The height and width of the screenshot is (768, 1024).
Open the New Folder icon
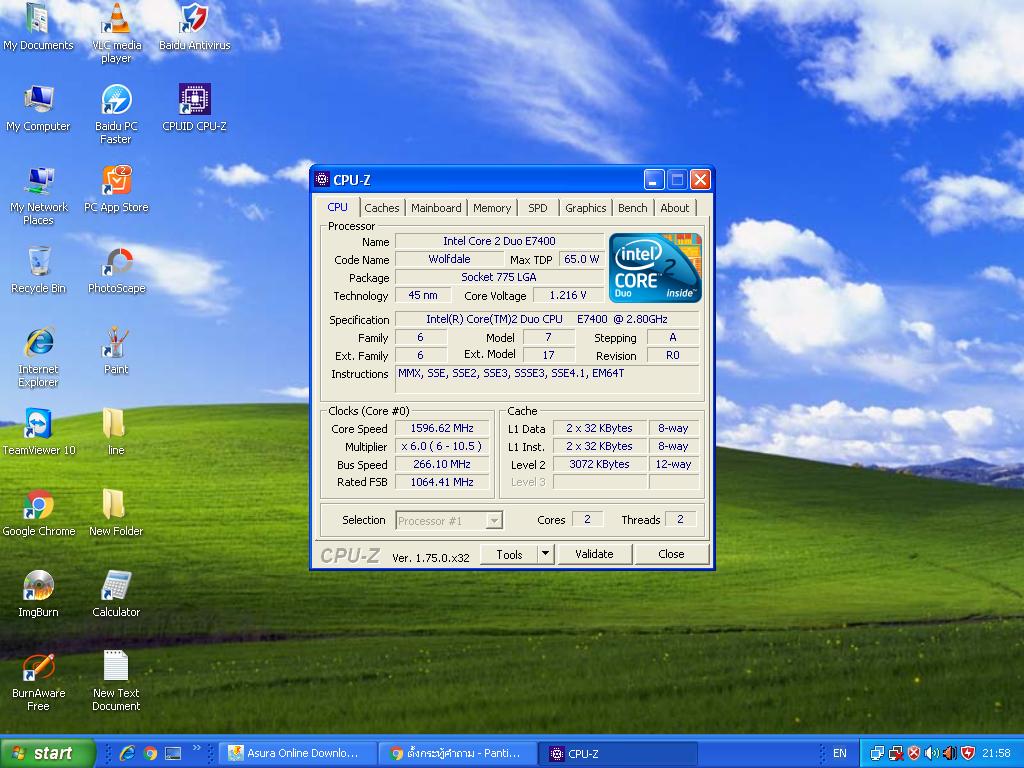tap(116, 513)
